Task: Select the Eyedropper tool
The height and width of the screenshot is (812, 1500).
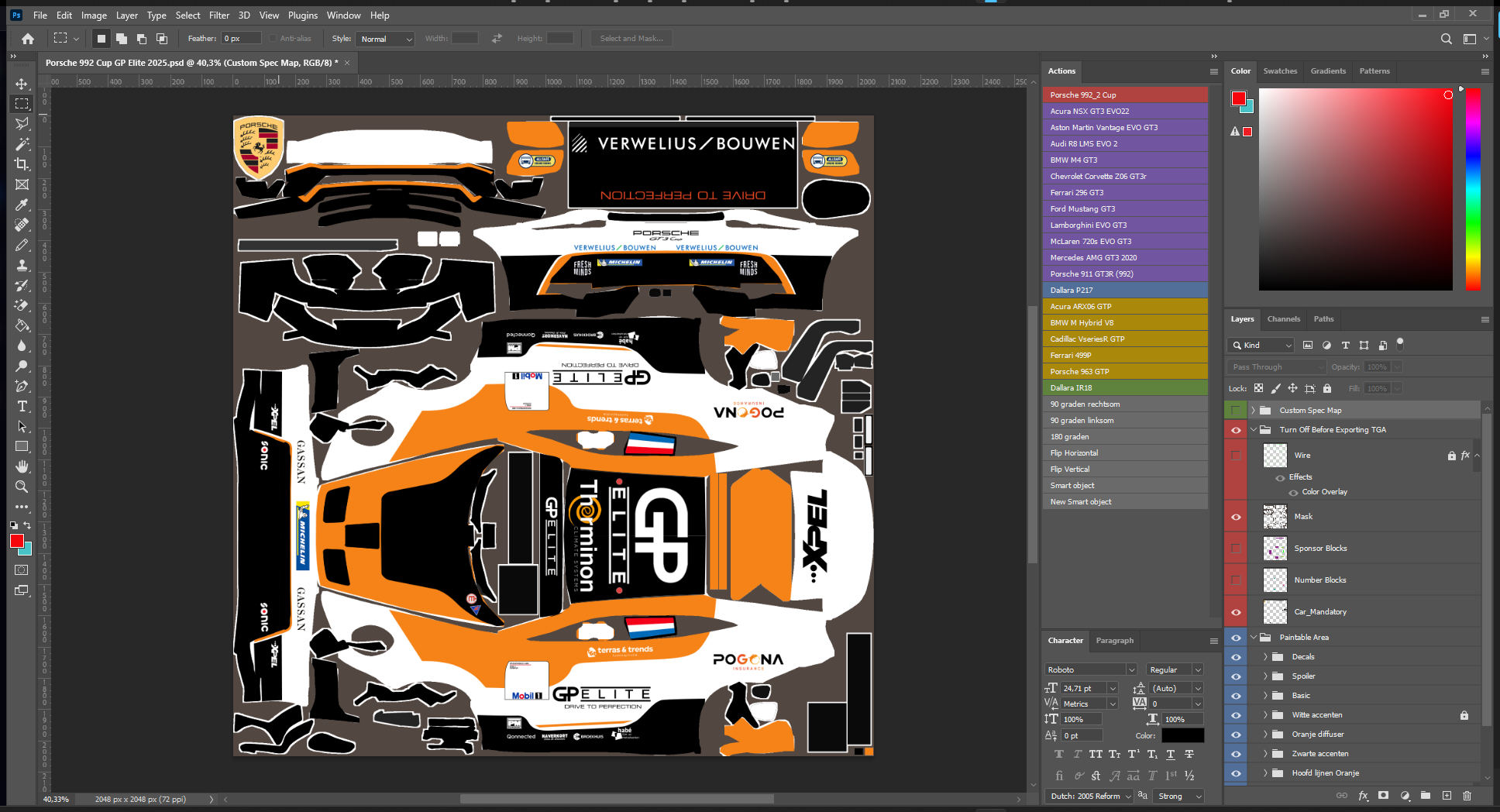Action: (22, 205)
